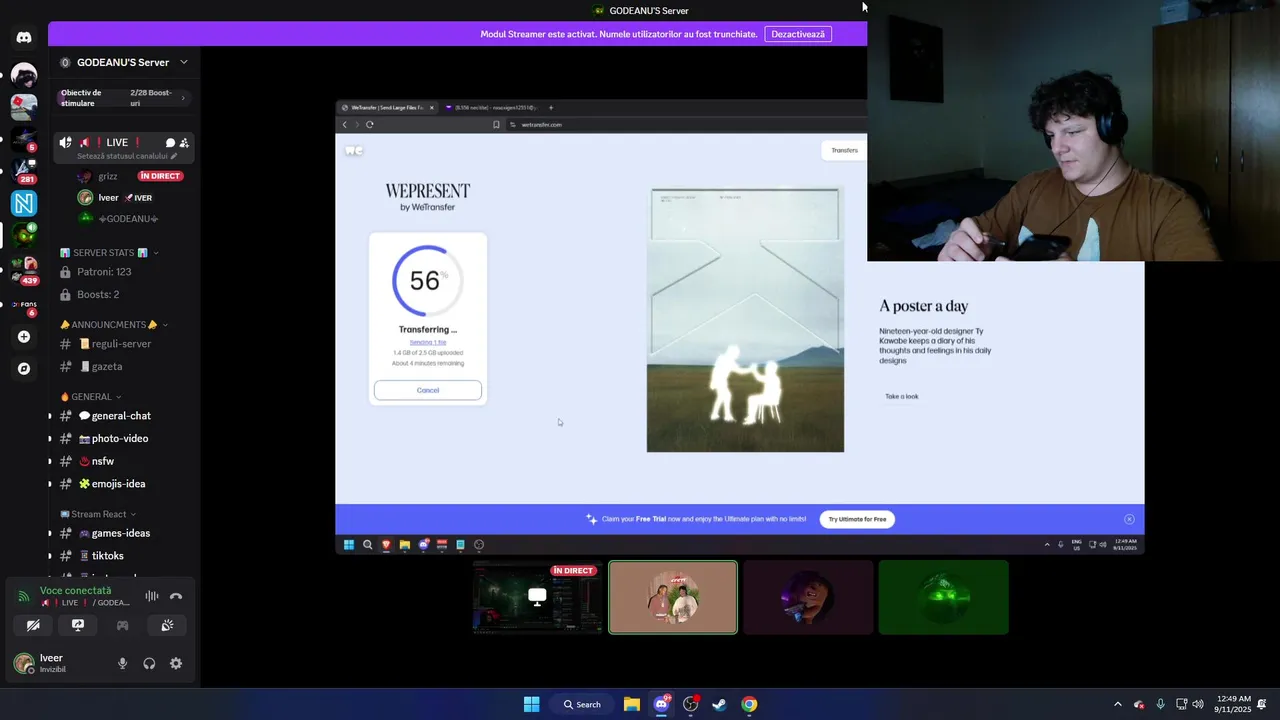Screen dimensions: 1280x720
Task: Disable Streamer Mode with Dezactivează
Action: tap(798, 34)
